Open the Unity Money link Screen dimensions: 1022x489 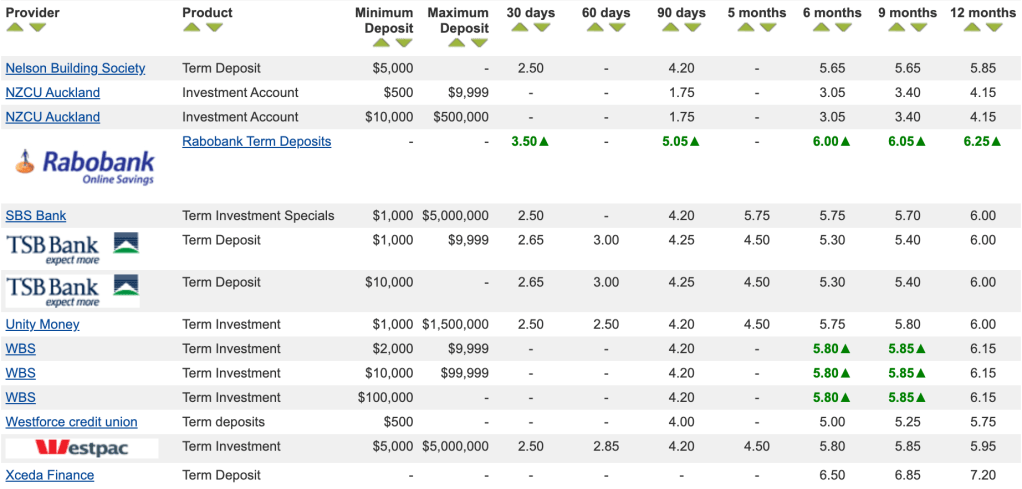pos(42,324)
